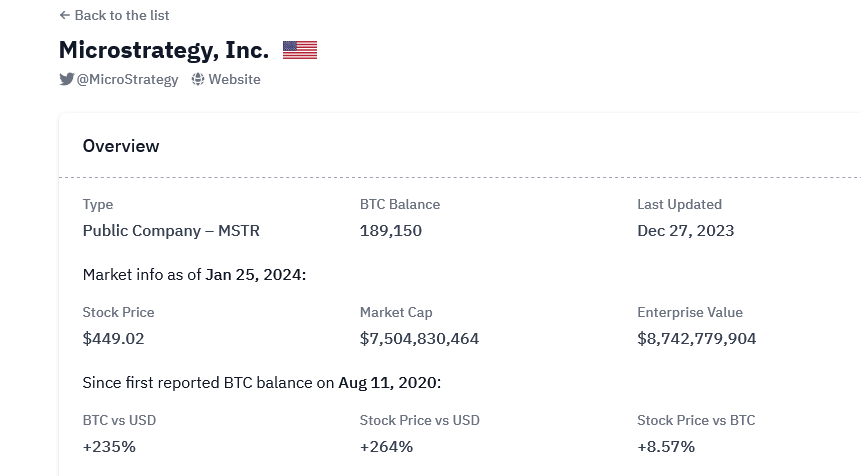Click the "Microstrategy, Inc." page heading
This screenshot has width=861, height=476.
[x=164, y=50]
